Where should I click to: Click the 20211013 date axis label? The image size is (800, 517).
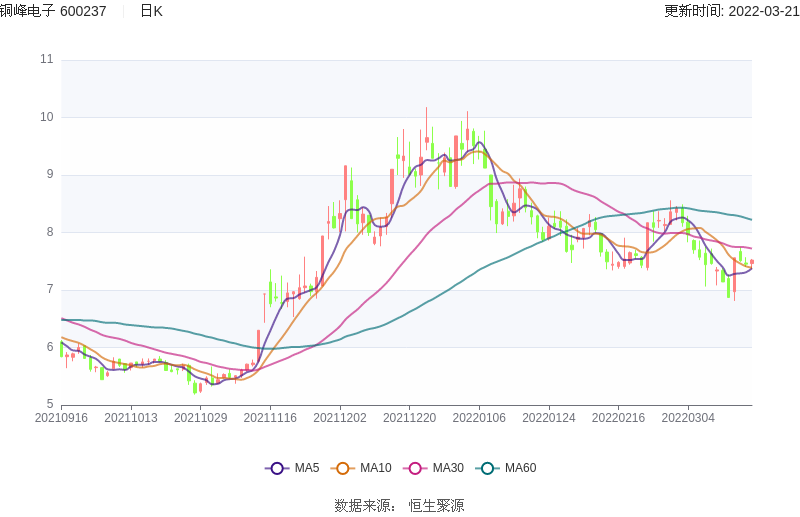131,418
